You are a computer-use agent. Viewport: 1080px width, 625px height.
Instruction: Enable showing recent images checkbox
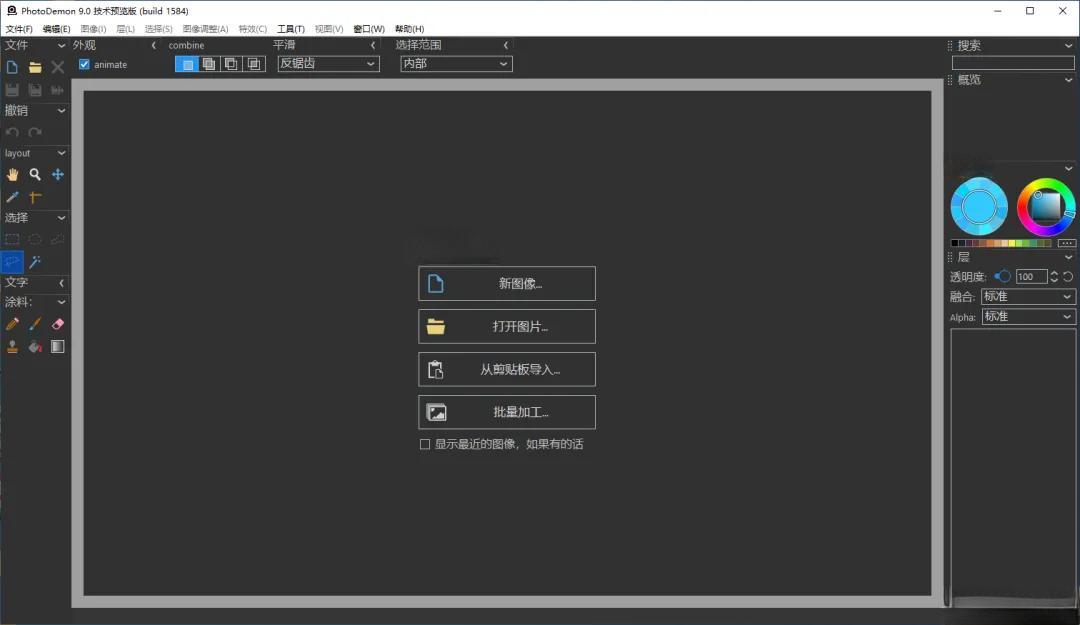(425, 444)
